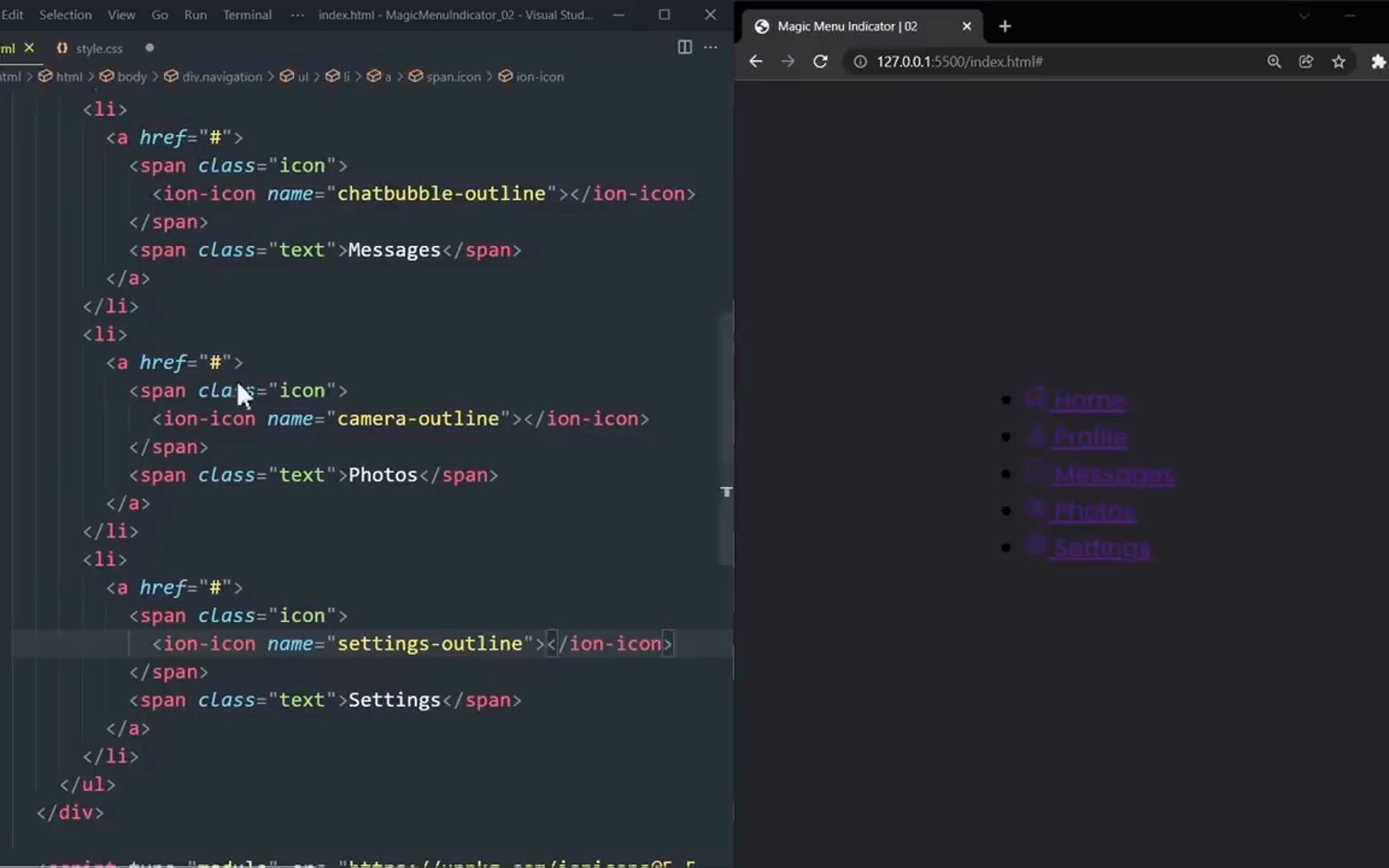Click the Messages text in the code
This screenshot has height=868, width=1389.
click(x=394, y=250)
